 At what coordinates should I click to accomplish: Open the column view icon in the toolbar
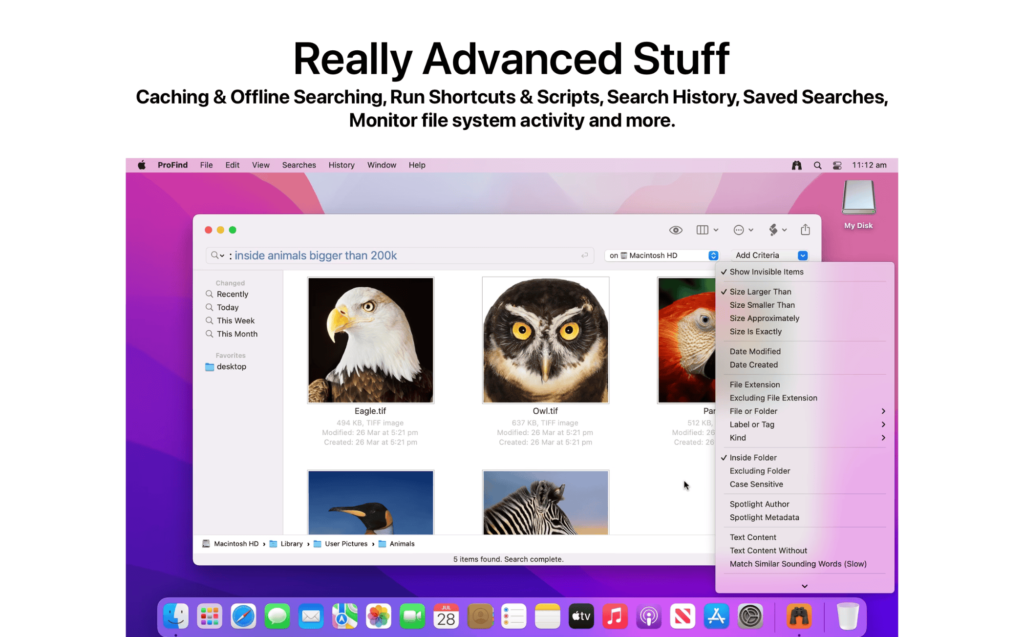703,230
